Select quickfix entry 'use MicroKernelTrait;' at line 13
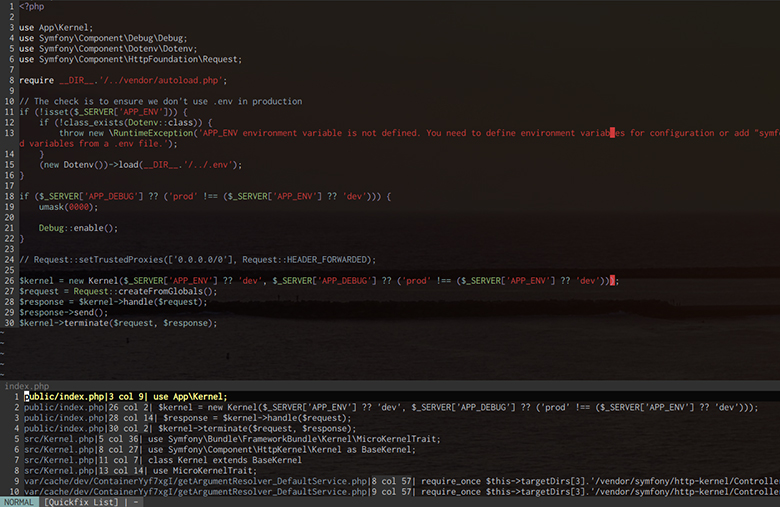The height and width of the screenshot is (507, 780). pyautogui.click(x=140, y=470)
